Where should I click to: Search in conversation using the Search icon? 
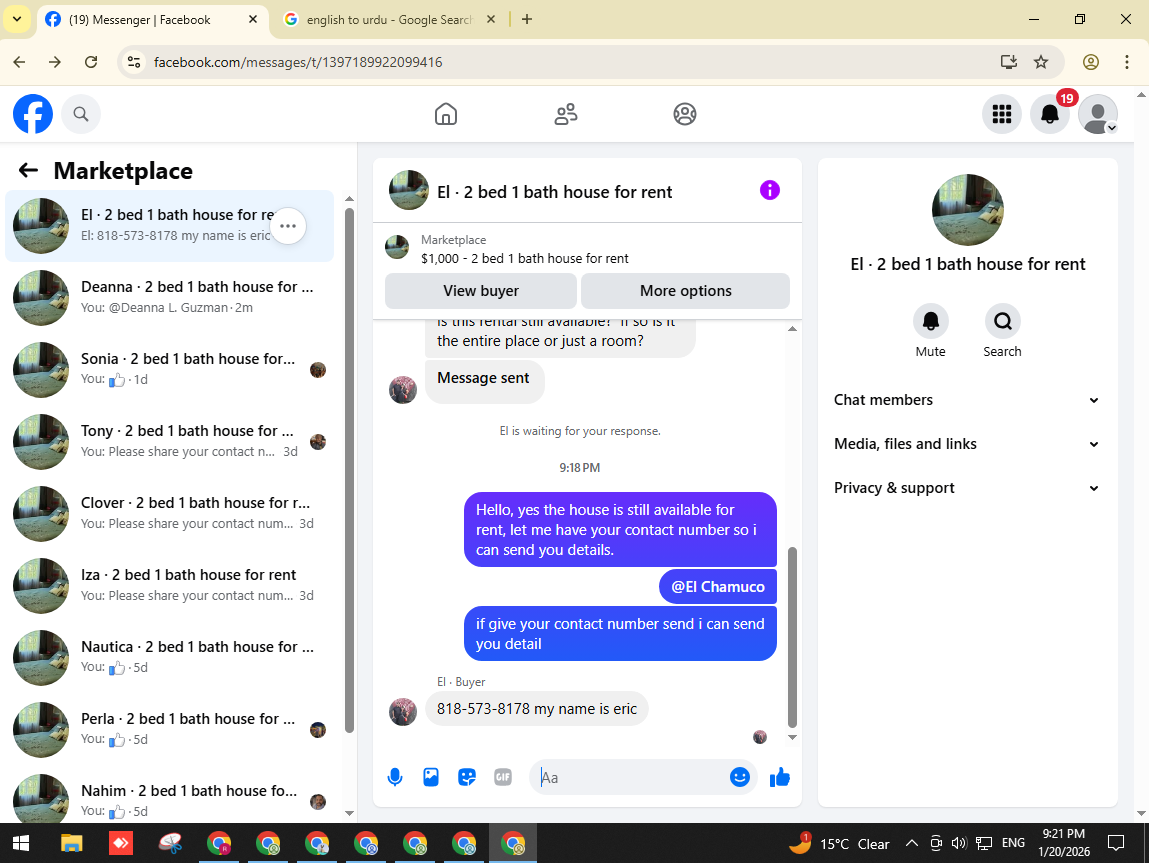click(1002, 321)
